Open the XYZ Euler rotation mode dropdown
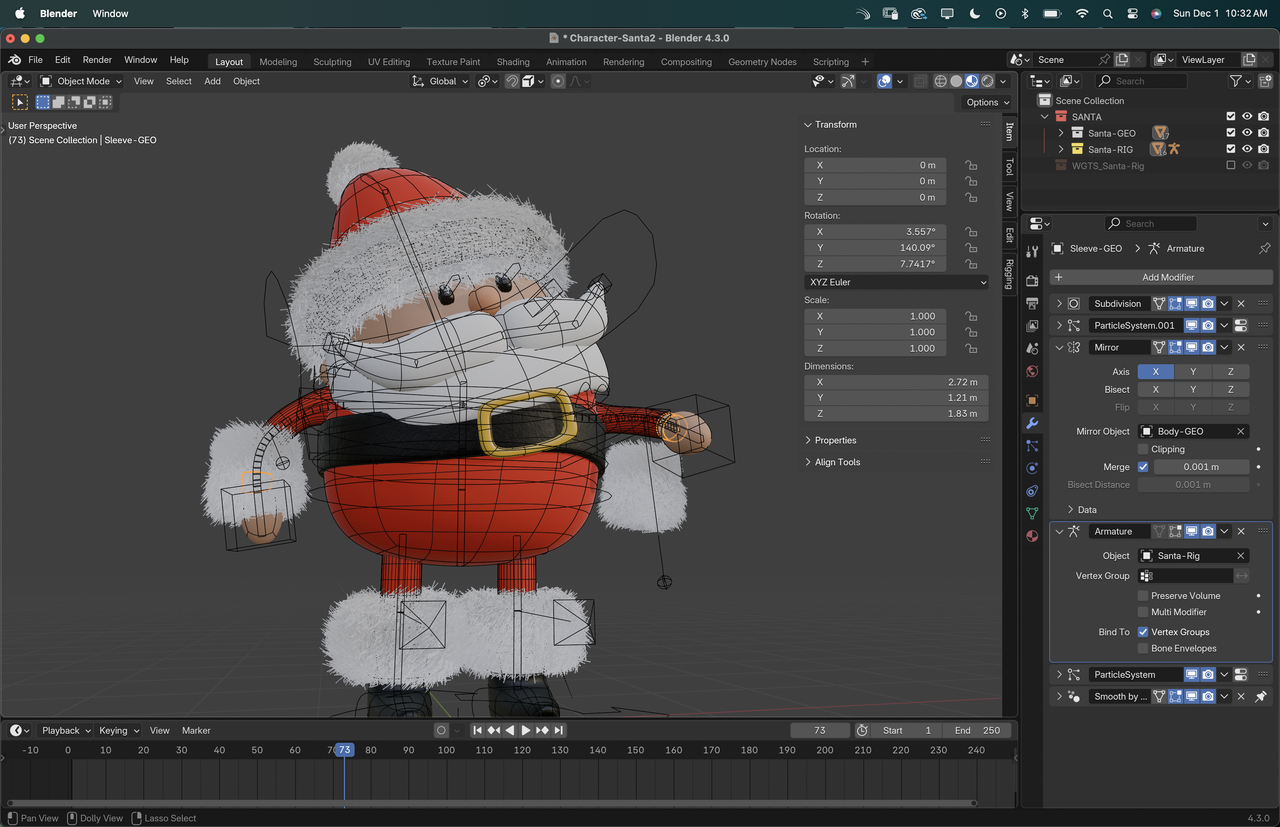1280x827 pixels. click(896, 282)
